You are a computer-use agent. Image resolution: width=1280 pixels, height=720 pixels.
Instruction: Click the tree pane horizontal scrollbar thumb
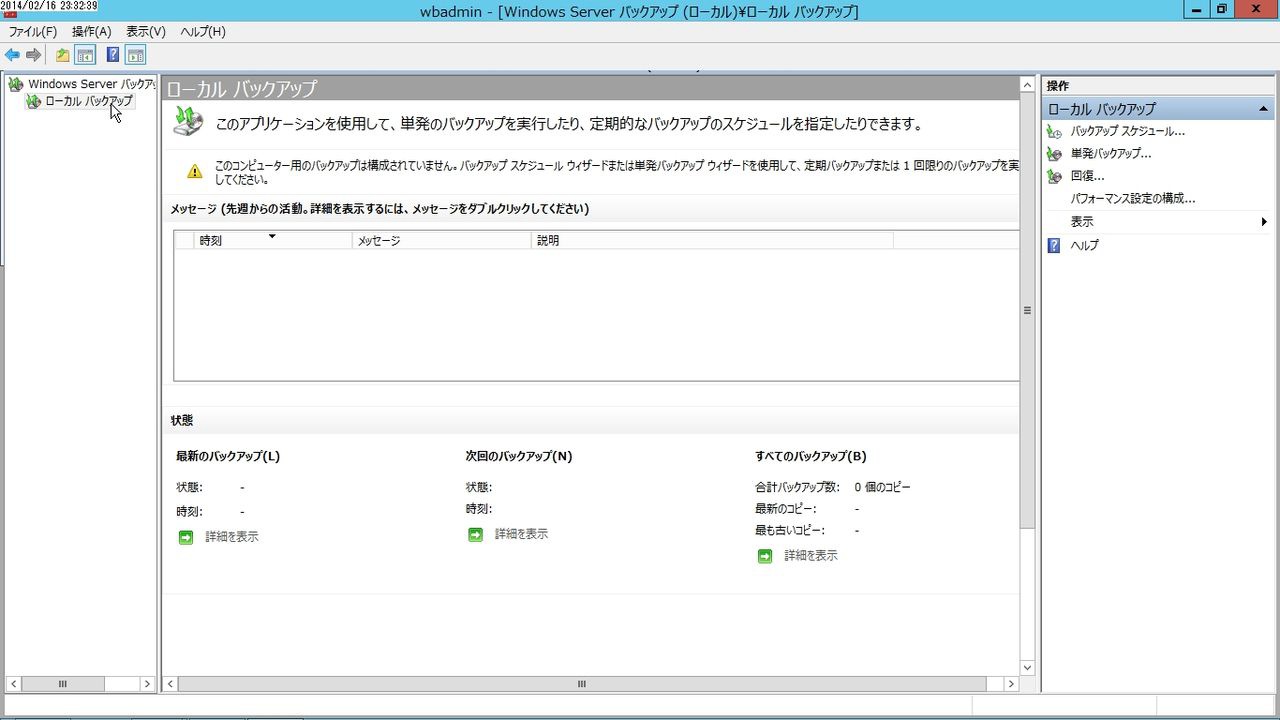tap(63, 684)
